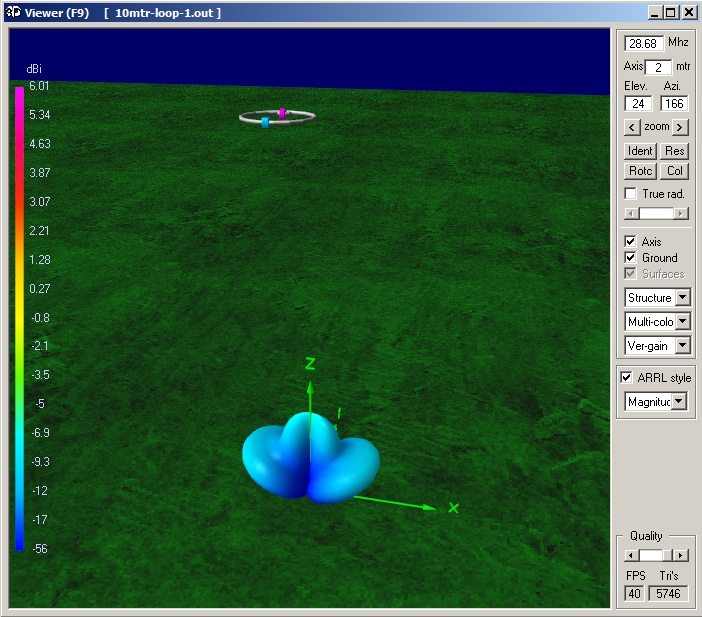
Task: Click the 3D Viewer title bar icon
Action: [x=13, y=12]
